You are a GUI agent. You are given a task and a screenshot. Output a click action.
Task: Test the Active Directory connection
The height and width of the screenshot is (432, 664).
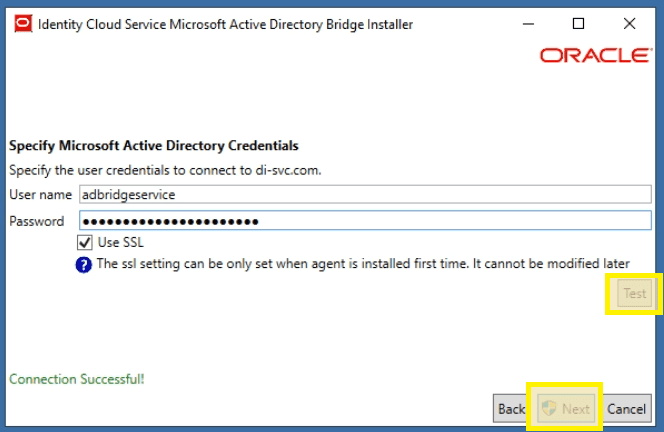coord(634,293)
